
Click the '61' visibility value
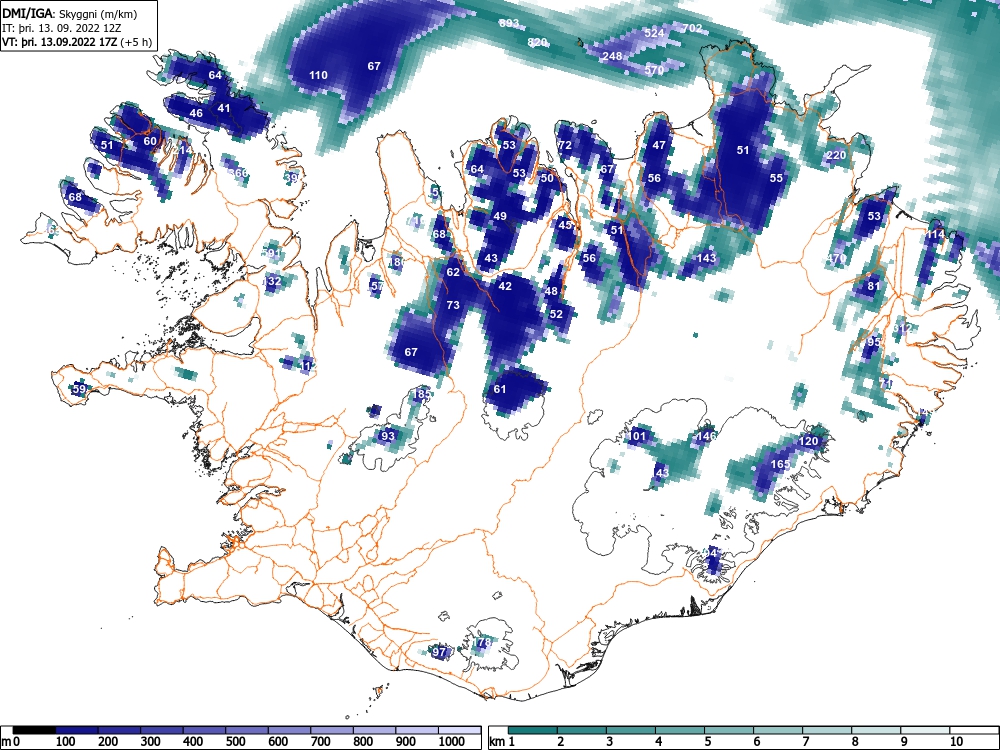click(x=500, y=389)
